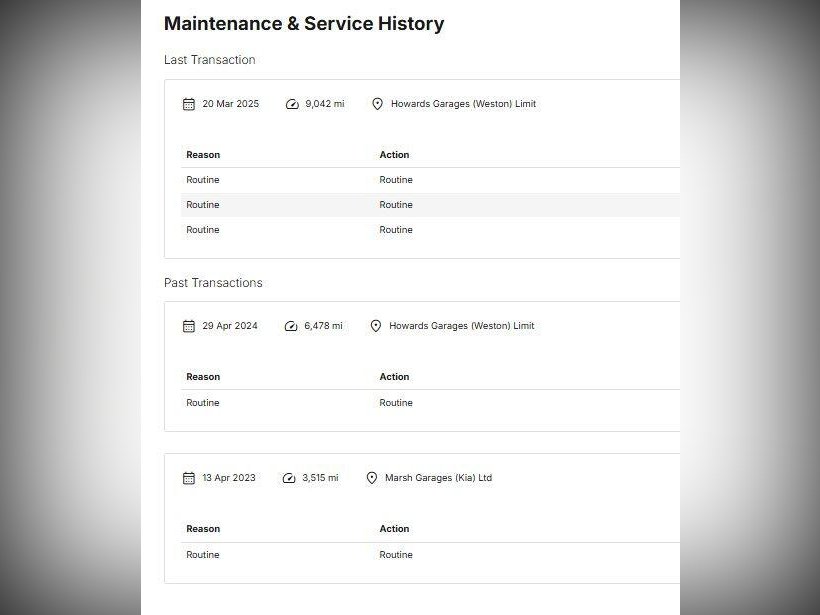Click the odometer icon next to 3,515 mi
The image size is (820, 615).
[x=289, y=478]
